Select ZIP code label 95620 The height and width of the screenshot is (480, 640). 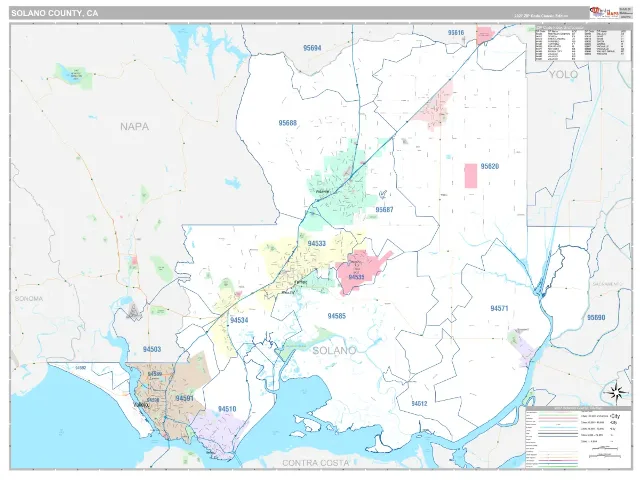pyautogui.click(x=490, y=166)
